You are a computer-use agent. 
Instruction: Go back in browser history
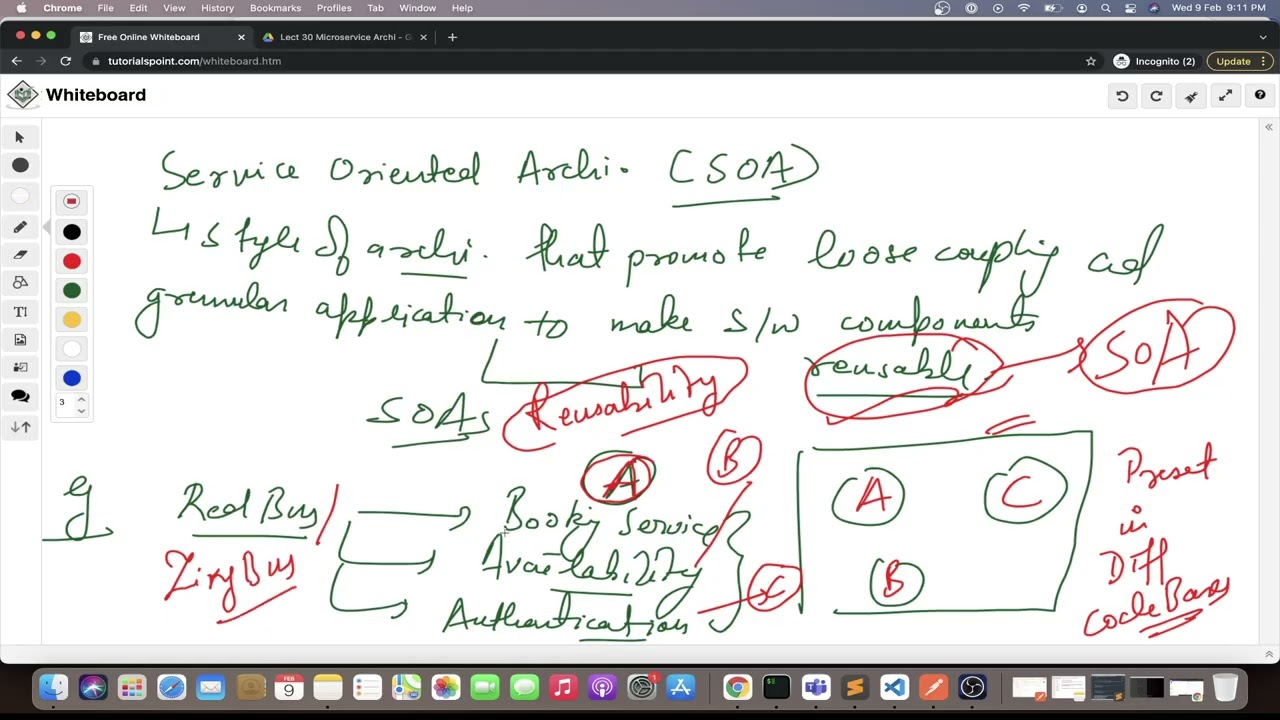click(16, 61)
